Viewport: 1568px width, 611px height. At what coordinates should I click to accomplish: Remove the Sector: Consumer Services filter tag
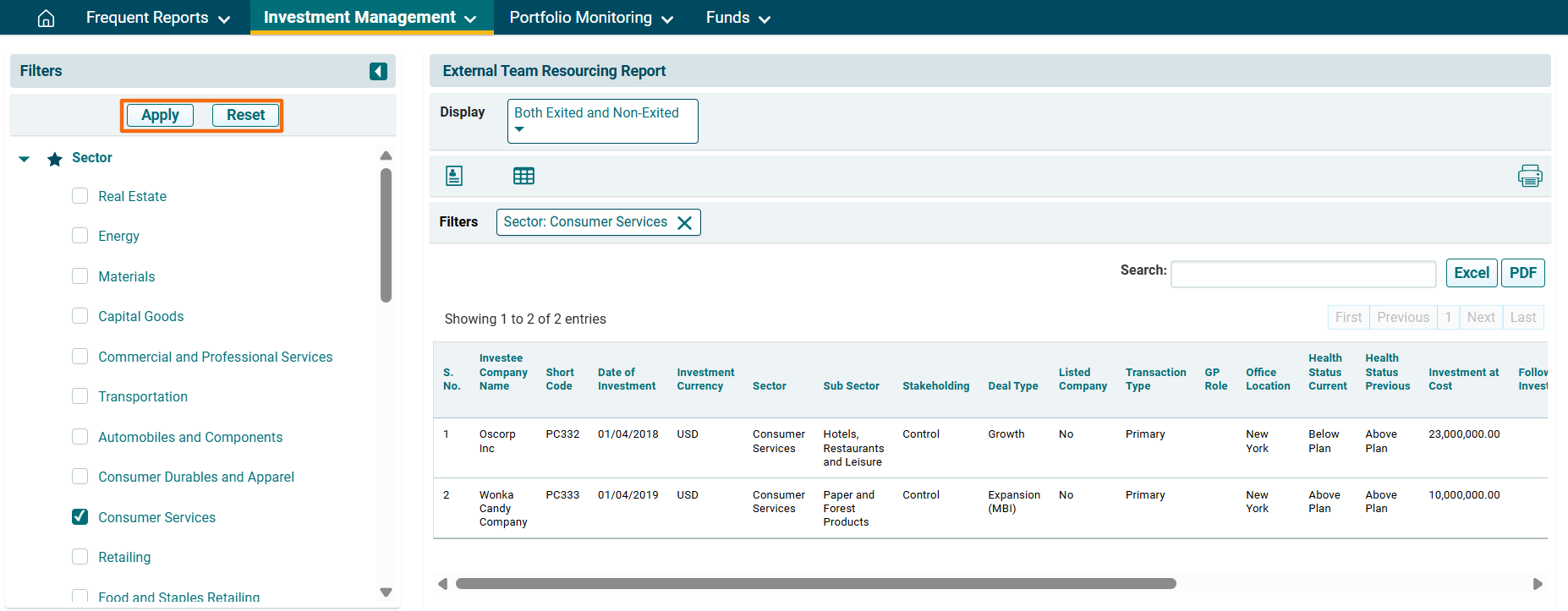point(685,222)
